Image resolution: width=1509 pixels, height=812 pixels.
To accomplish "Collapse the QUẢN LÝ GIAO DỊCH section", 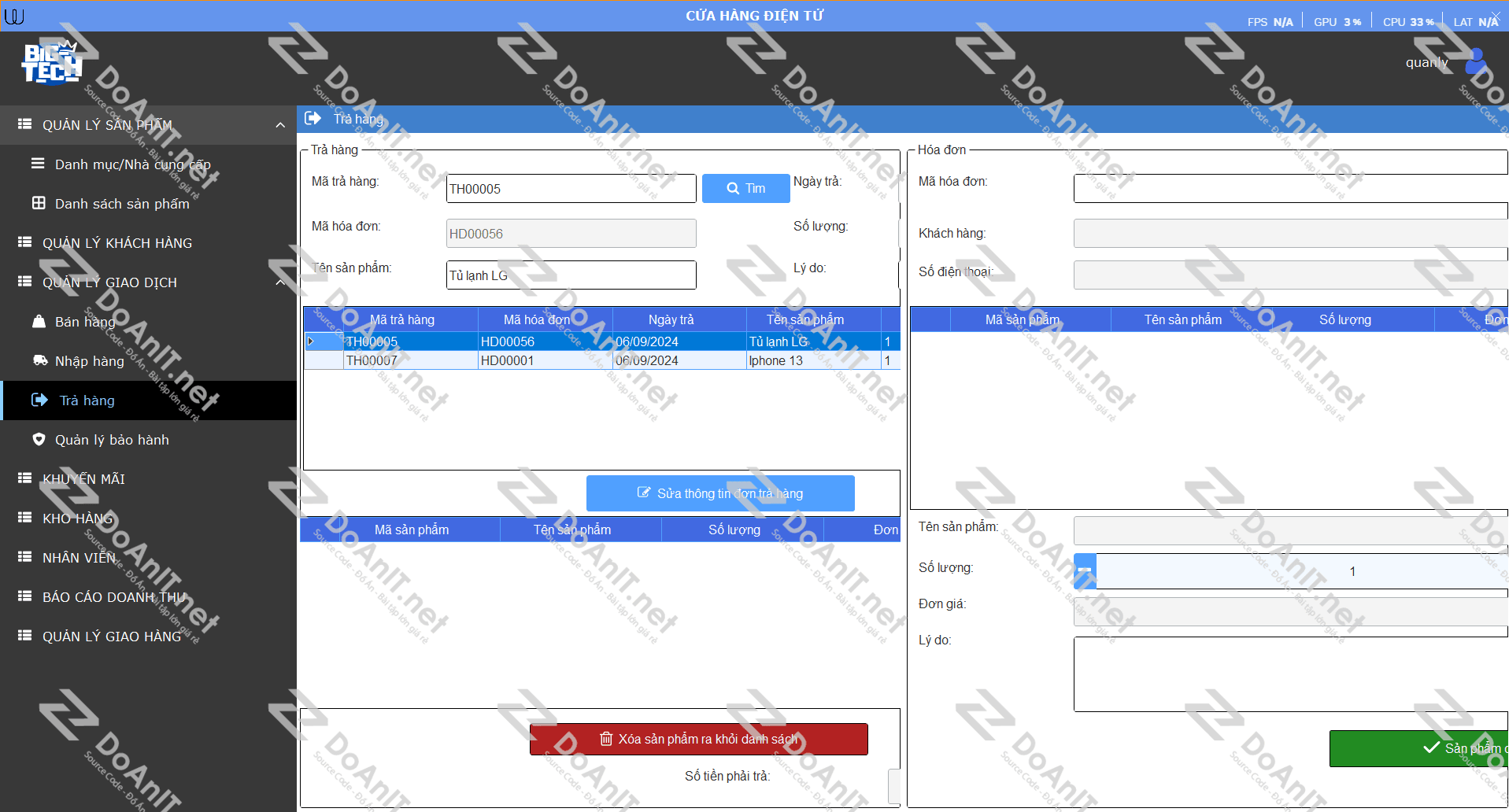I will click(x=280, y=282).
